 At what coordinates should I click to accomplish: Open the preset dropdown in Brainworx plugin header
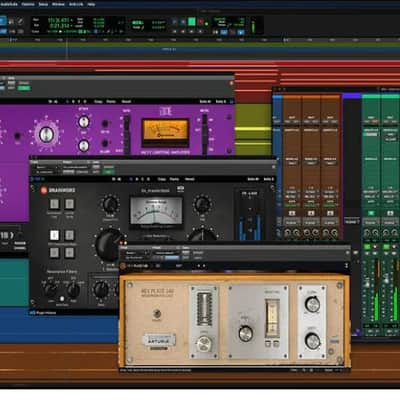[76, 167]
